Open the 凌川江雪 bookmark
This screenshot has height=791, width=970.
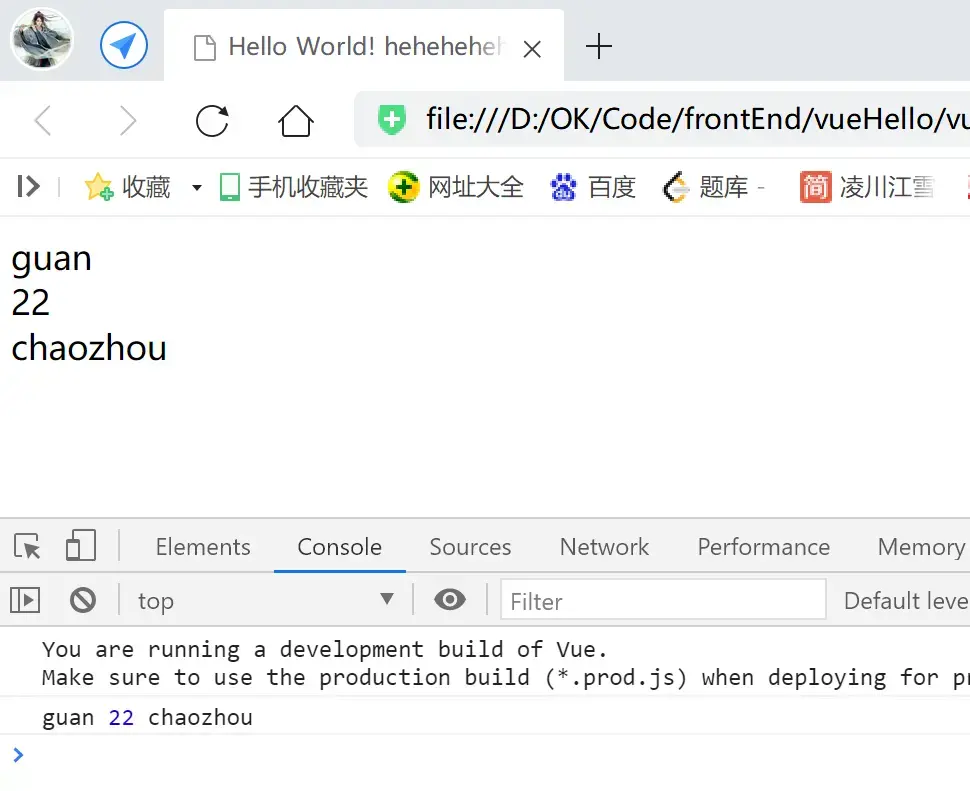coord(867,187)
